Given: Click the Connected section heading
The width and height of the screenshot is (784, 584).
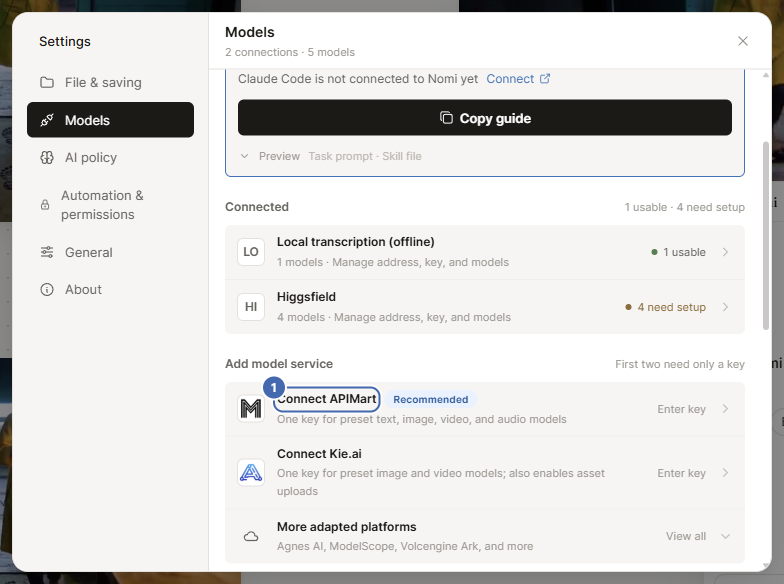Looking at the screenshot, I should [x=257, y=207].
